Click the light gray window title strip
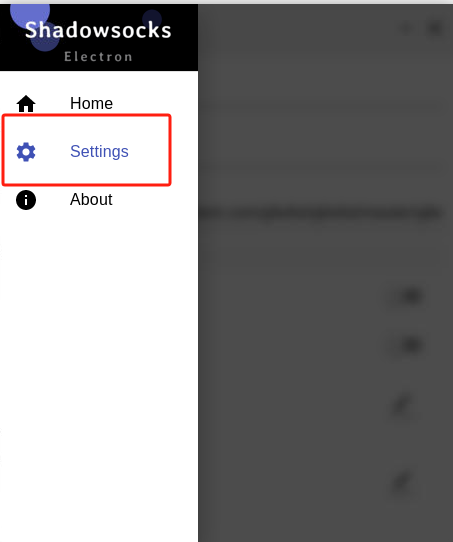The width and height of the screenshot is (453, 542). (226, 2)
